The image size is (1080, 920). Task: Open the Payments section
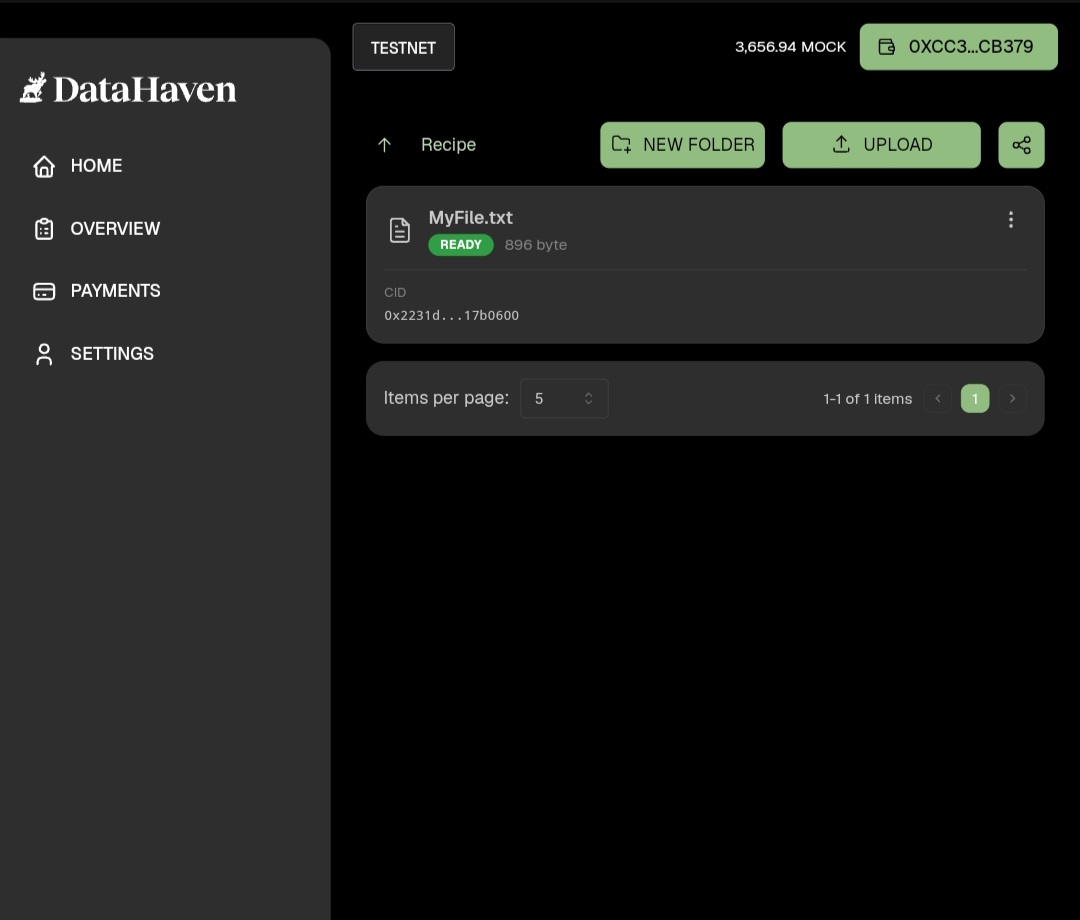[x=96, y=291]
